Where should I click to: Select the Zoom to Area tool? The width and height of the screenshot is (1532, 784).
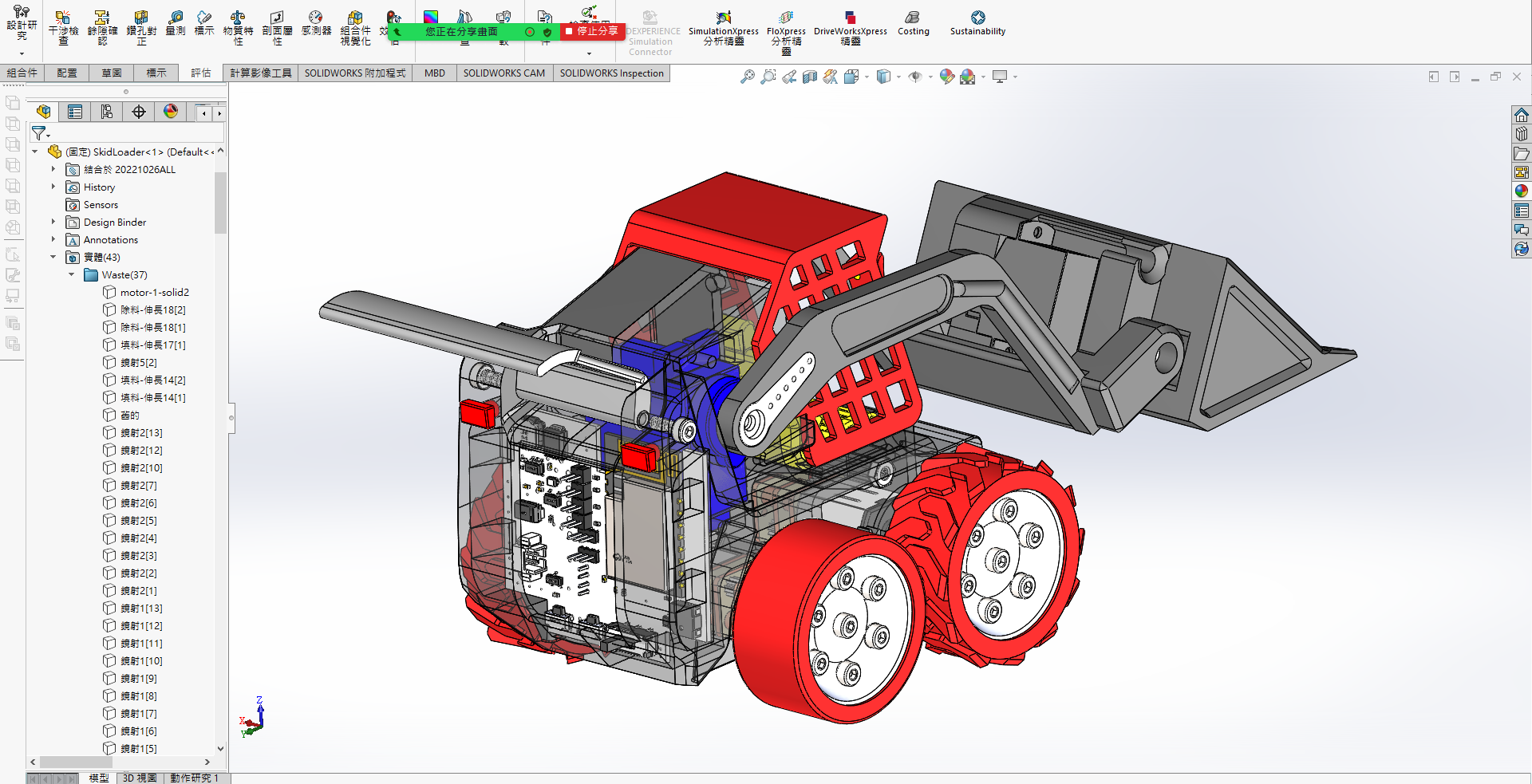768,77
